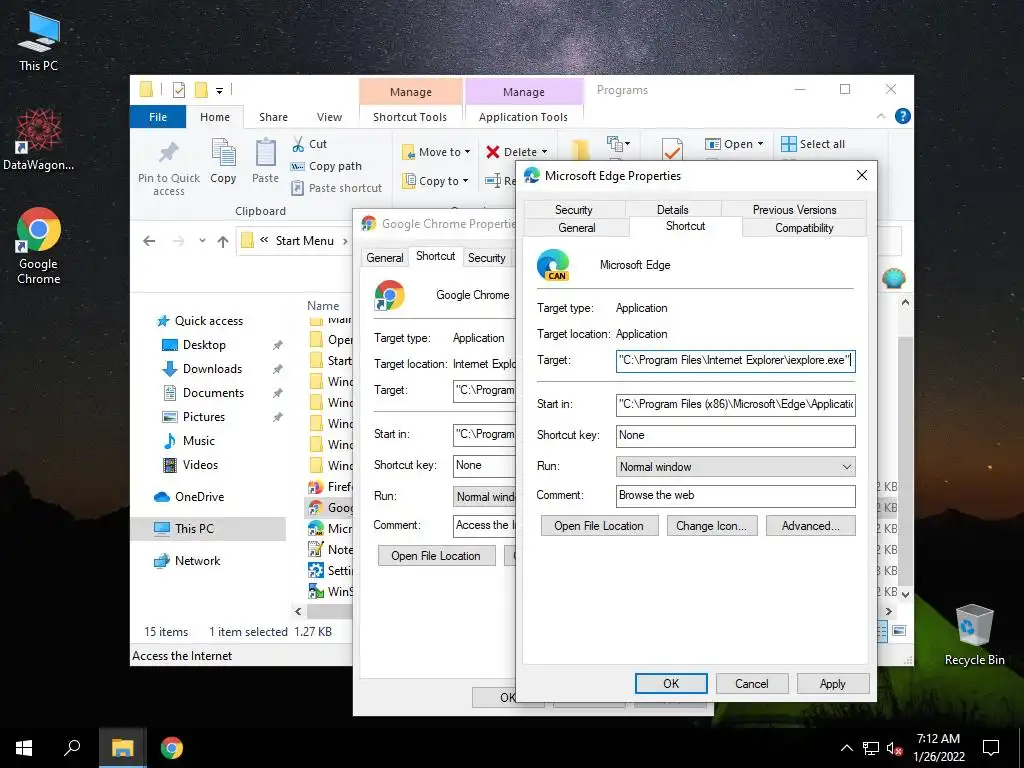1024x768 pixels.
Task: Click Copy icon in the Clipboard group
Action: click(x=223, y=153)
